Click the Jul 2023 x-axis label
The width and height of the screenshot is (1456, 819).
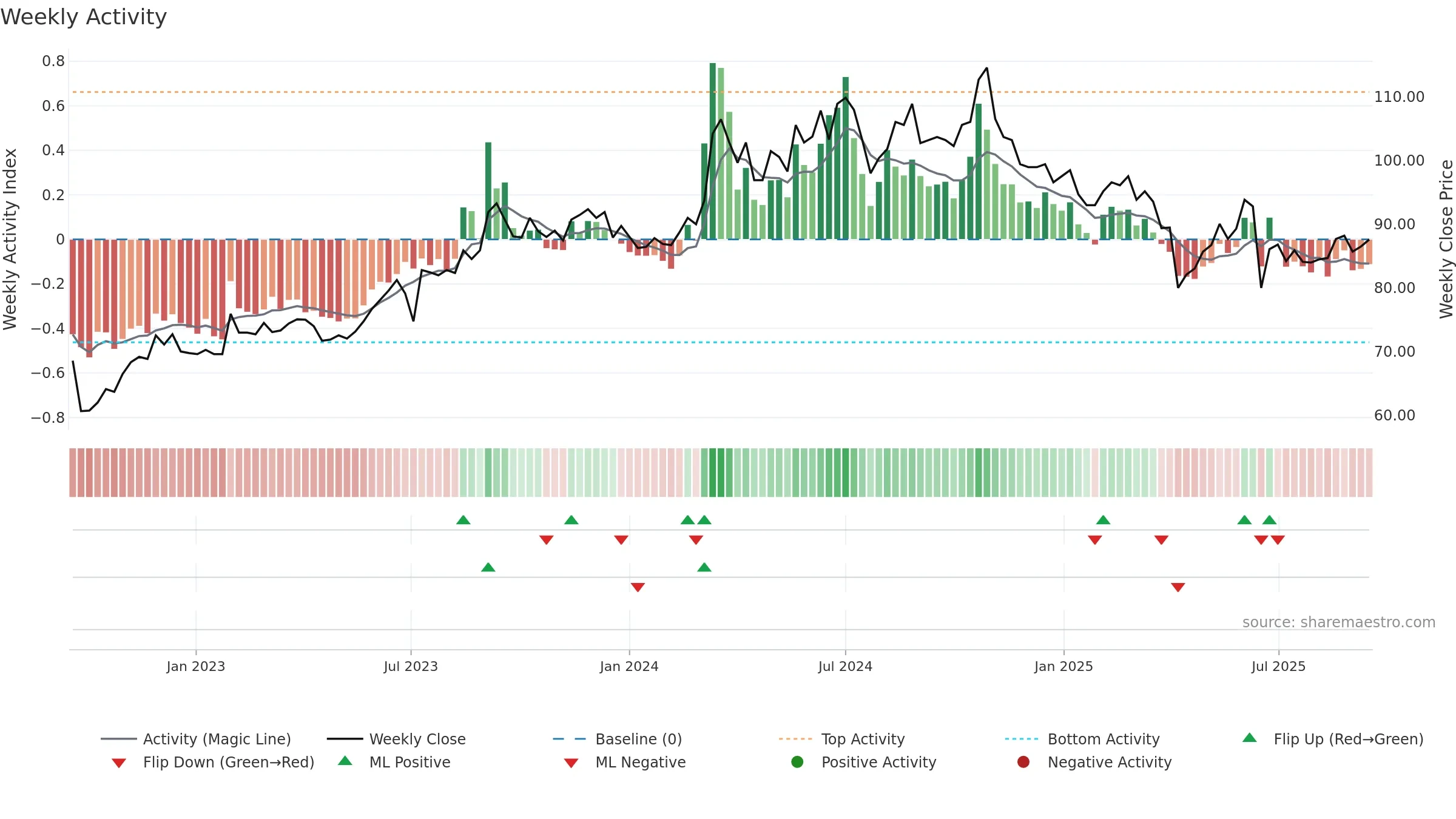pyautogui.click(x=411, y=666)
